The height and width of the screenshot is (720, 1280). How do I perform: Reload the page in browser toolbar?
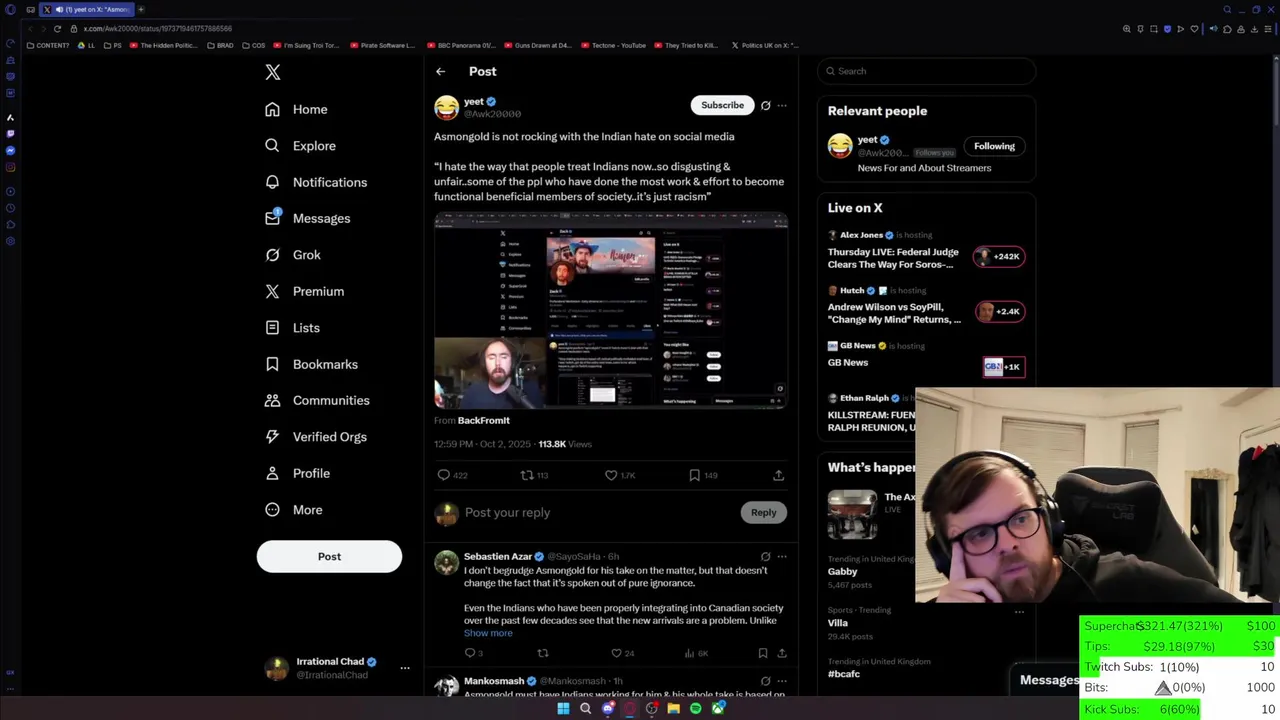57,29
